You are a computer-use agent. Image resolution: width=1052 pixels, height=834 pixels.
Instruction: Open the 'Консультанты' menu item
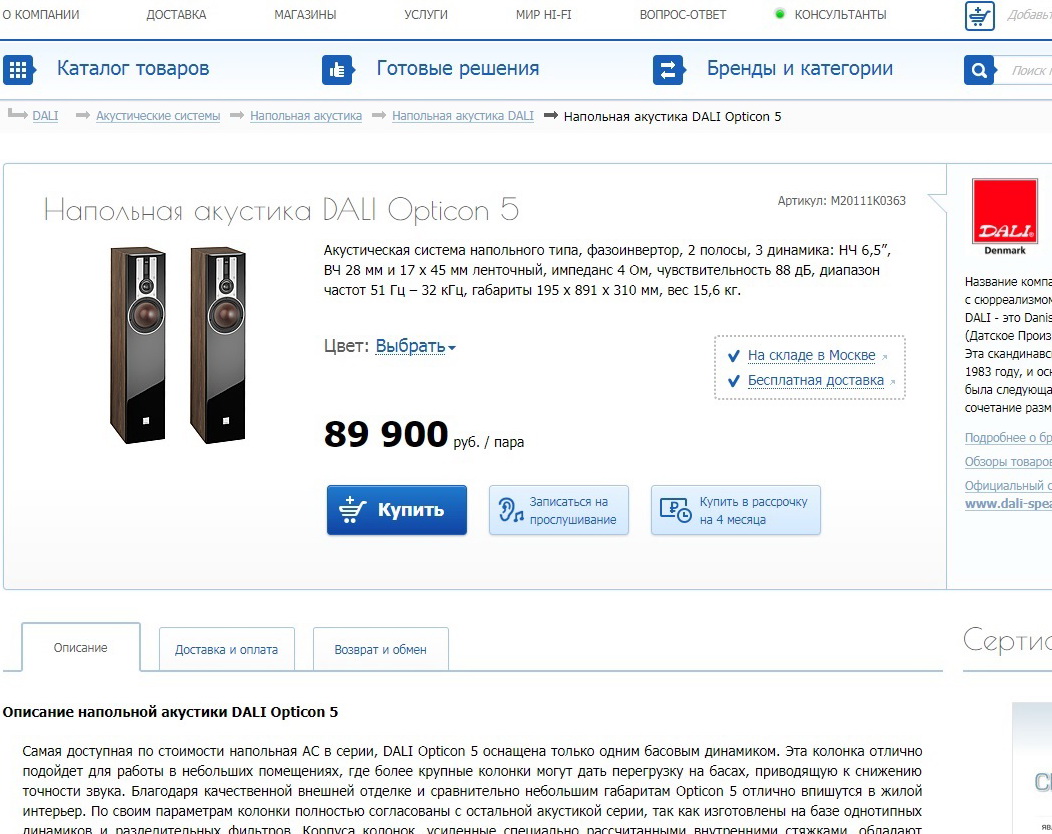840,15
